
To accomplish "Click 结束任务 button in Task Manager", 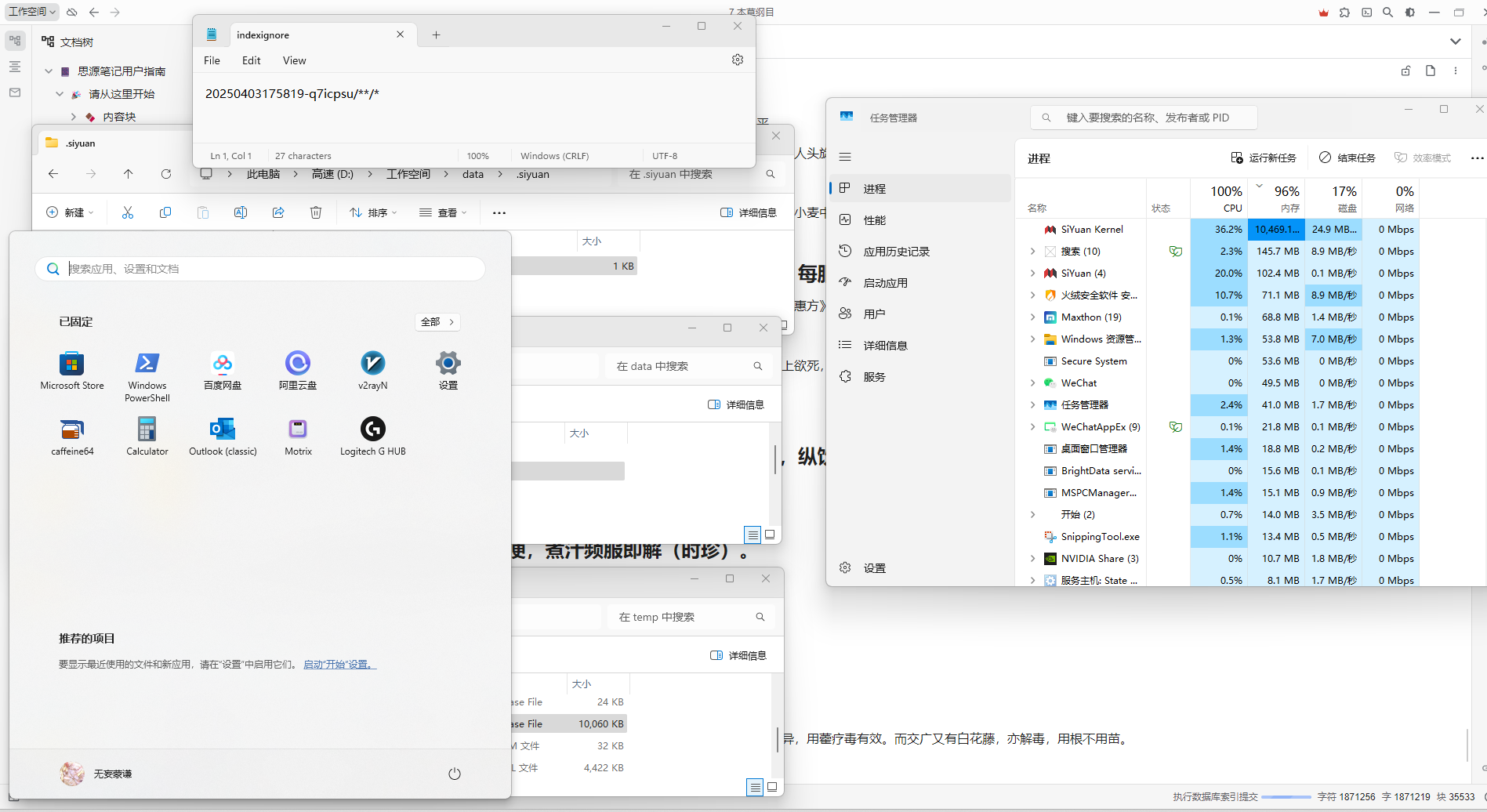I will [x=1347, y=158].
